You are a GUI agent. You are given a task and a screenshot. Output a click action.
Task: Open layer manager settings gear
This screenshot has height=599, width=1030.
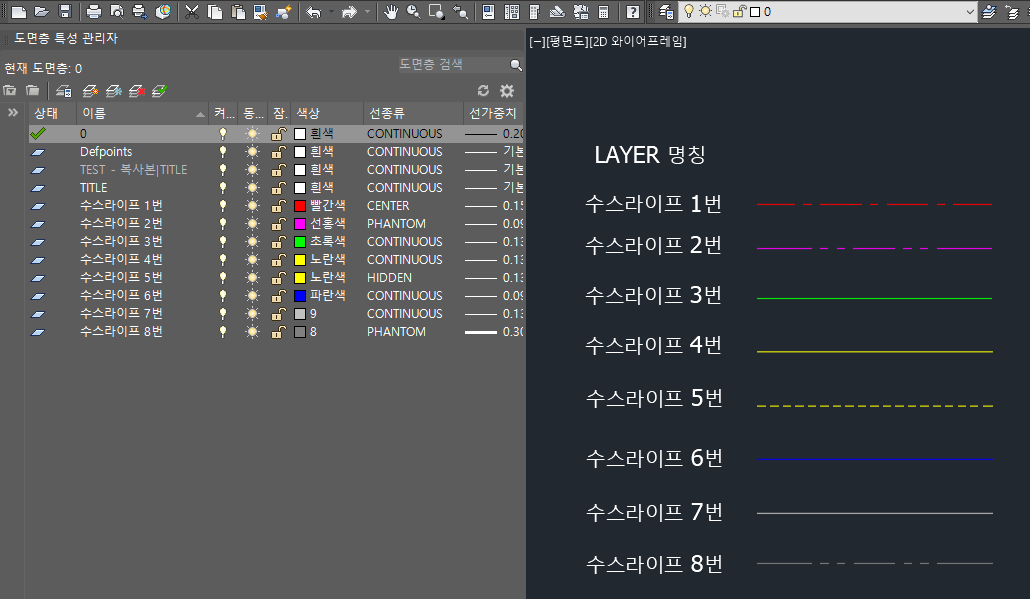click(506, 91)
